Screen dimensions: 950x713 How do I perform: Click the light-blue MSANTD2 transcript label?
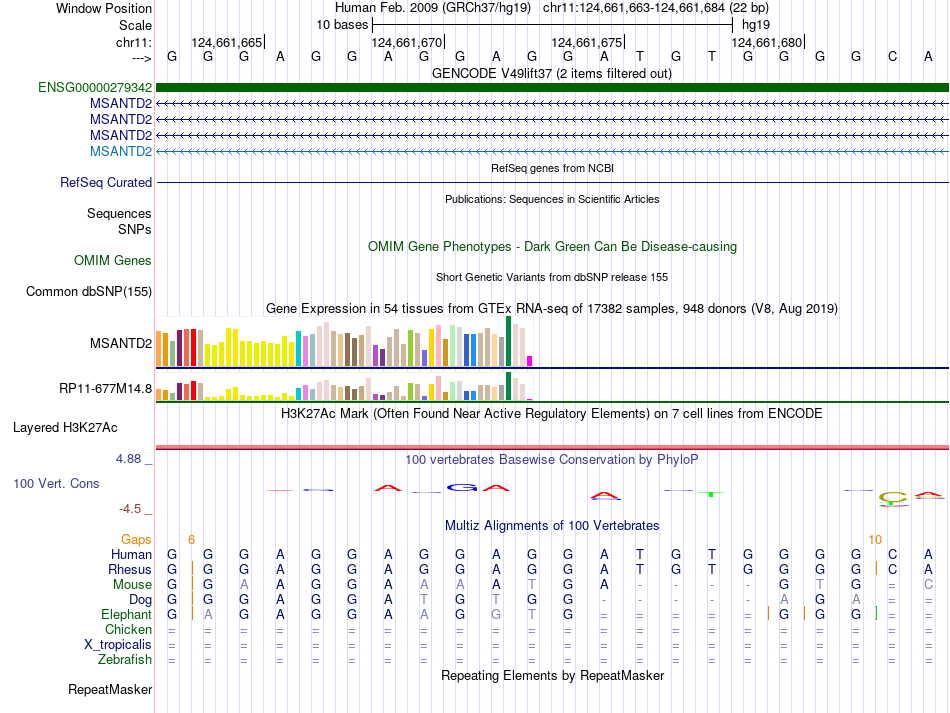point(121,151)
